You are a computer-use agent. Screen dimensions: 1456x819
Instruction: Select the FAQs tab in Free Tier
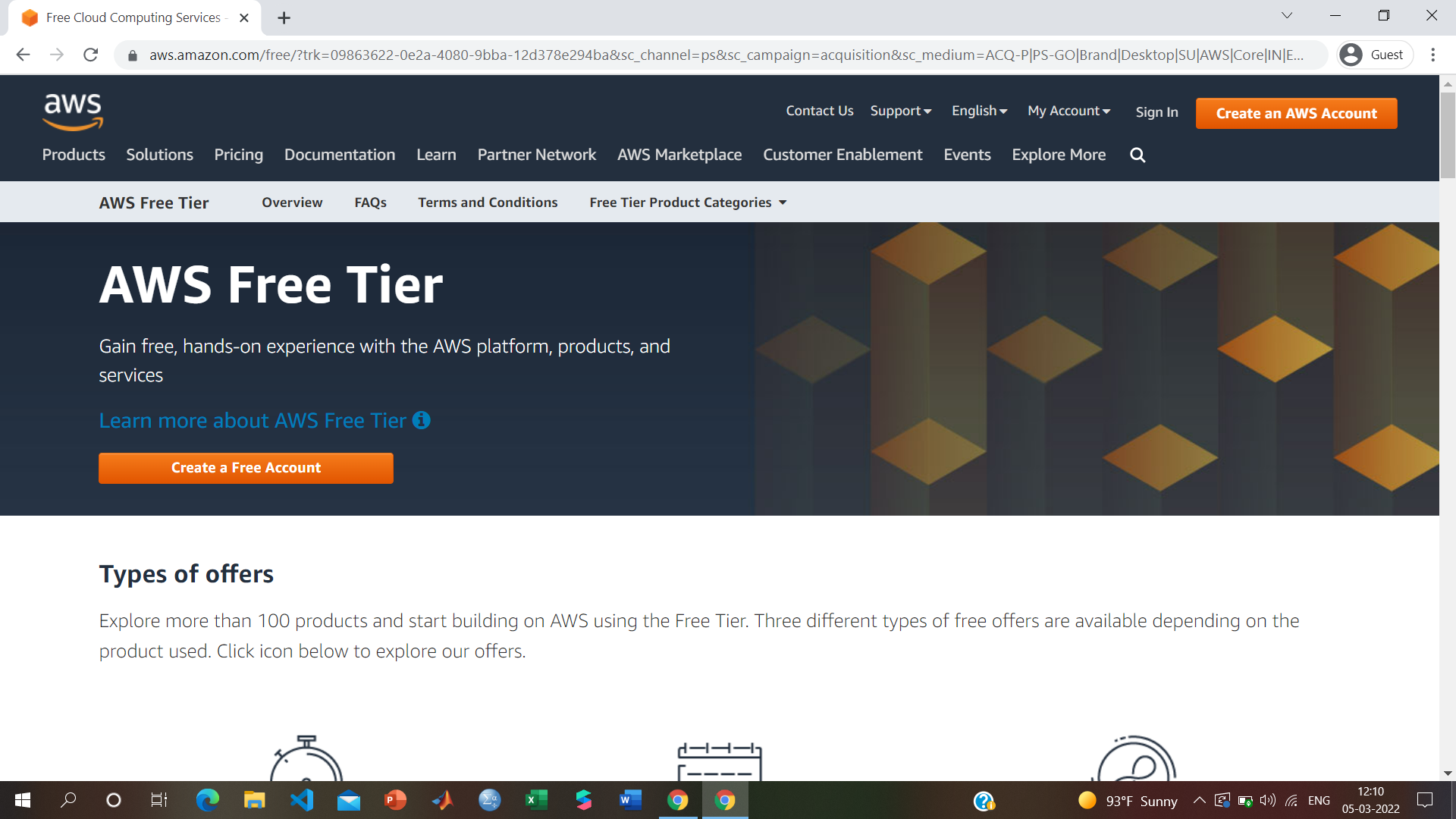coord(370,201)
